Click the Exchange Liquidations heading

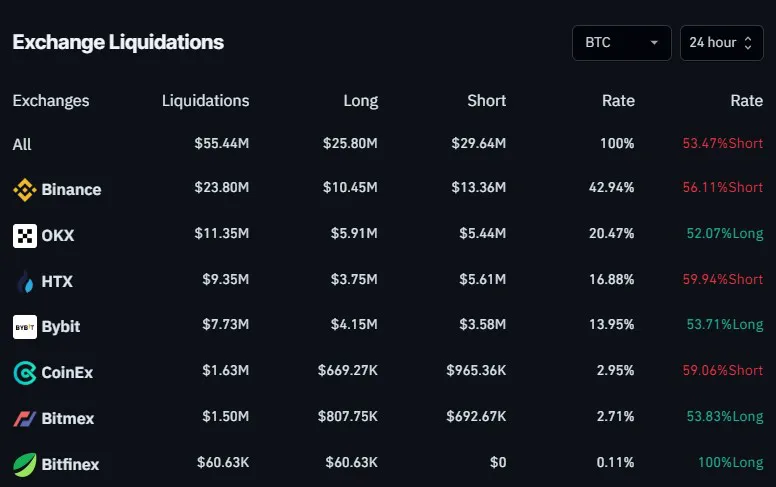pos(118,42)
